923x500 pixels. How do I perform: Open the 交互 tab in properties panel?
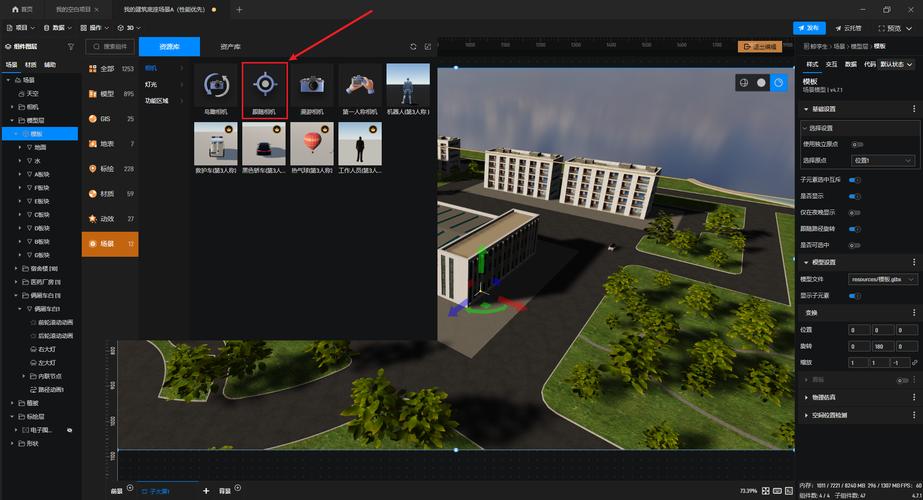tap(831, 64)
